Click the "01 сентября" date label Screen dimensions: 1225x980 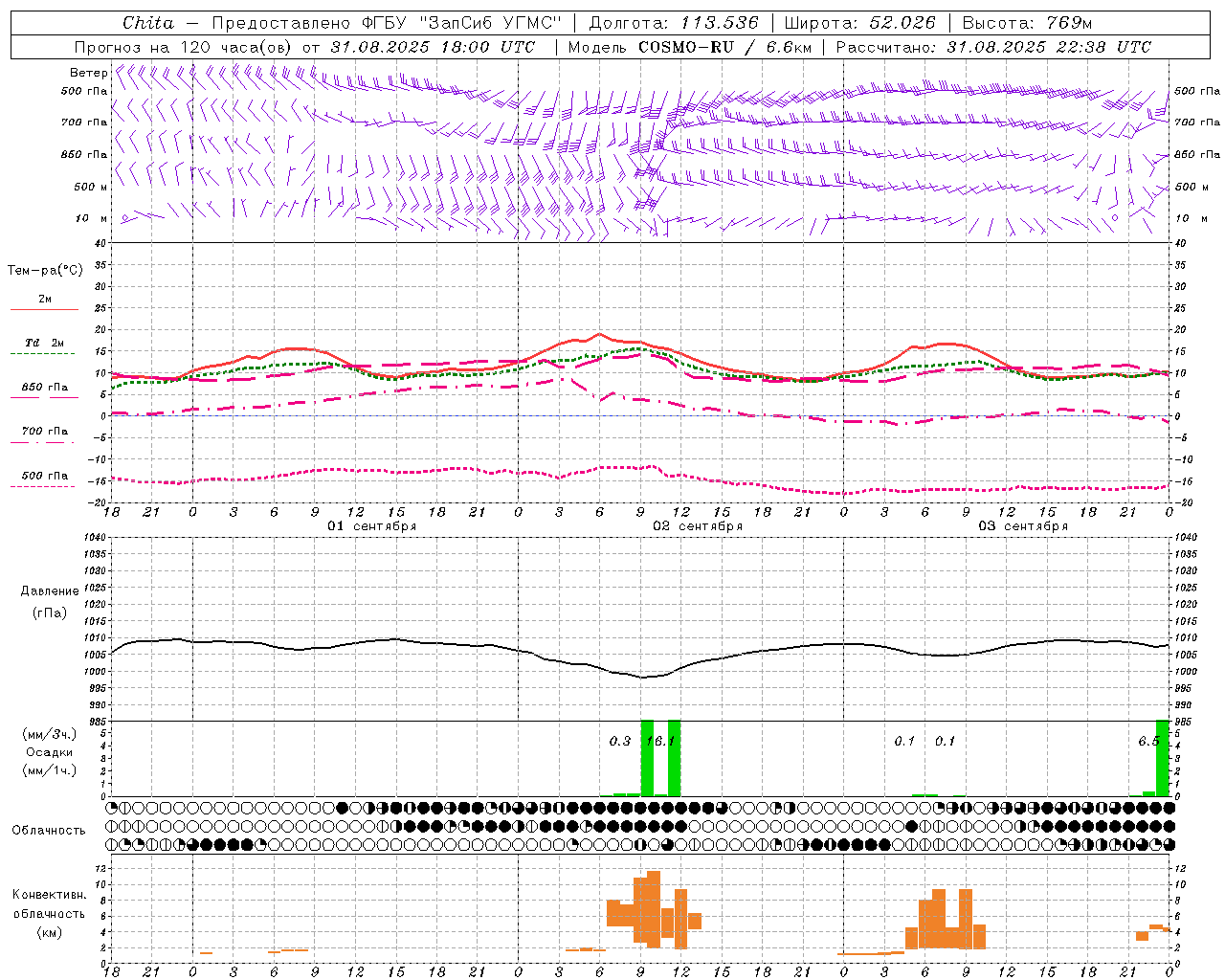pyautogui.click(x=372, y=526)
